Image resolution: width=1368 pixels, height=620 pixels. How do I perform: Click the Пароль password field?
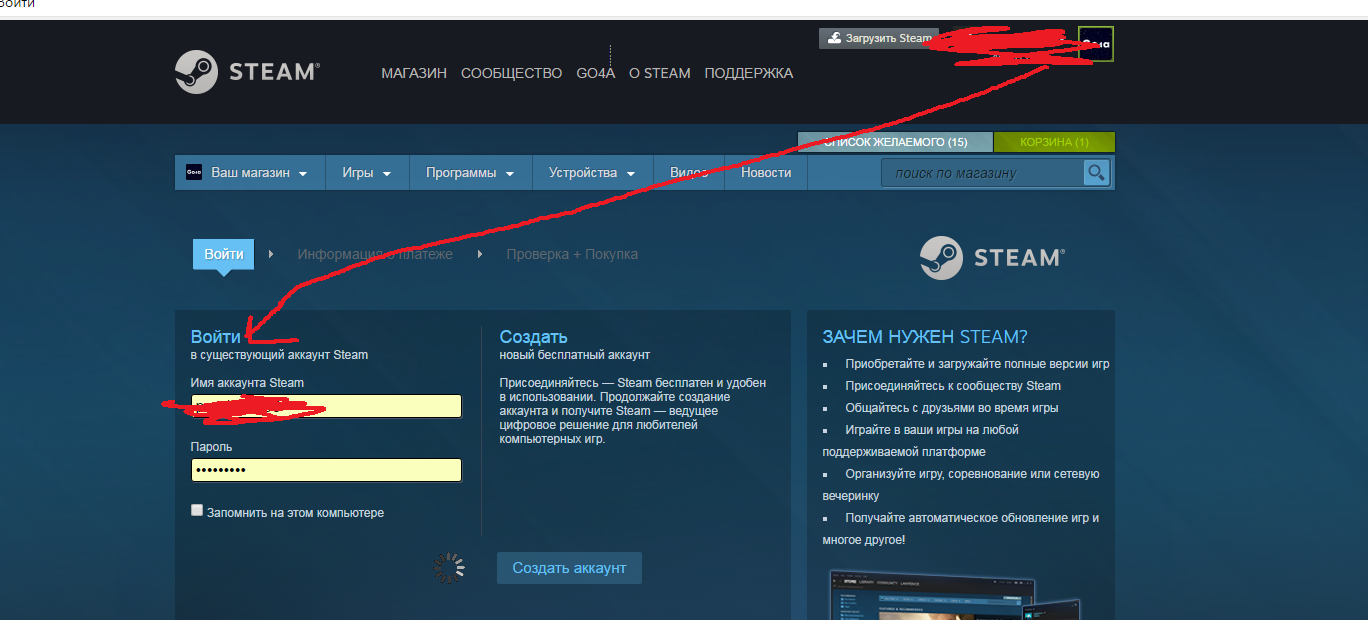(326, 470)
